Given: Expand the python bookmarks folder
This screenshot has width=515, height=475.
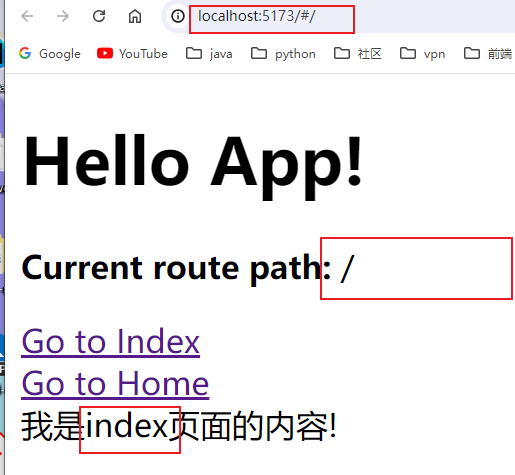Looking at the screenshot, I should [283, 54].
